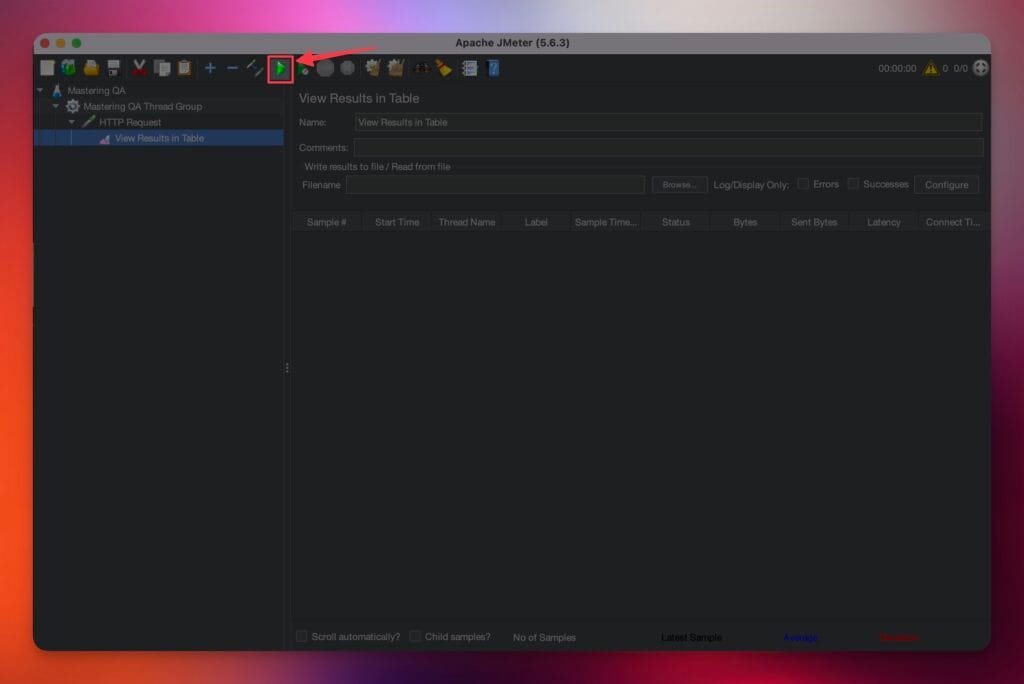Screen dimensions: 1024x684
Task: Click the Comments input field
Action: pyautogui.click(x=668, y=148)
